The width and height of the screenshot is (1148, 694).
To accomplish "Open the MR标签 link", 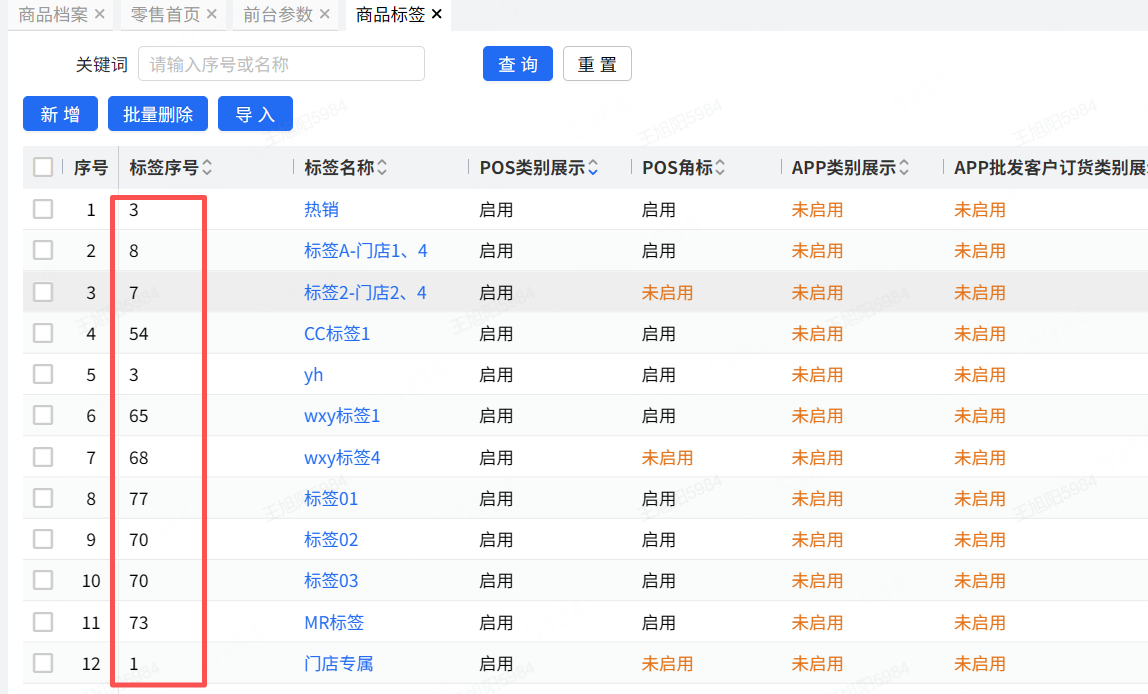I will [334, 622].
